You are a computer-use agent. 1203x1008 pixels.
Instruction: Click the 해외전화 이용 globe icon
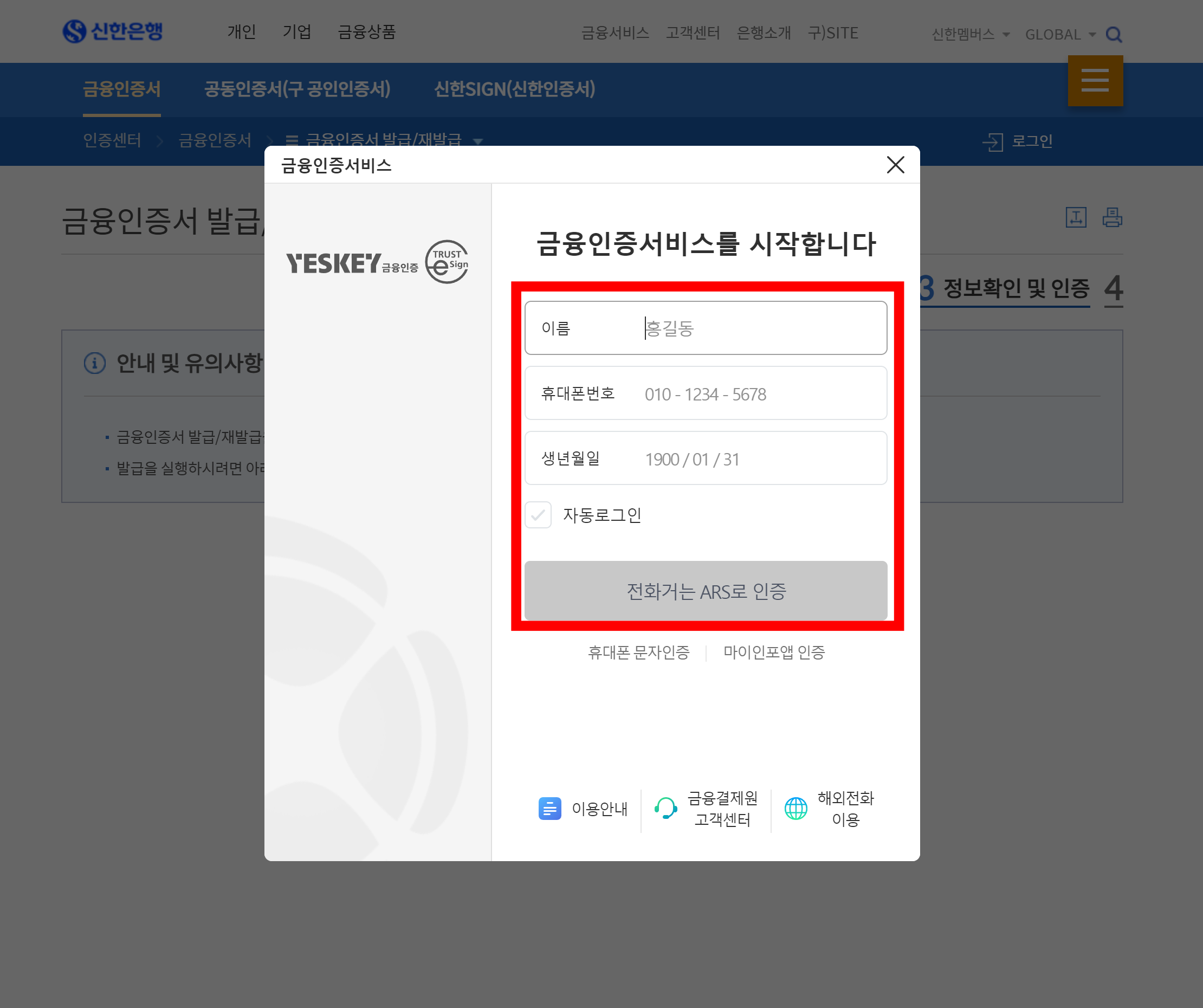coord(795,809)
